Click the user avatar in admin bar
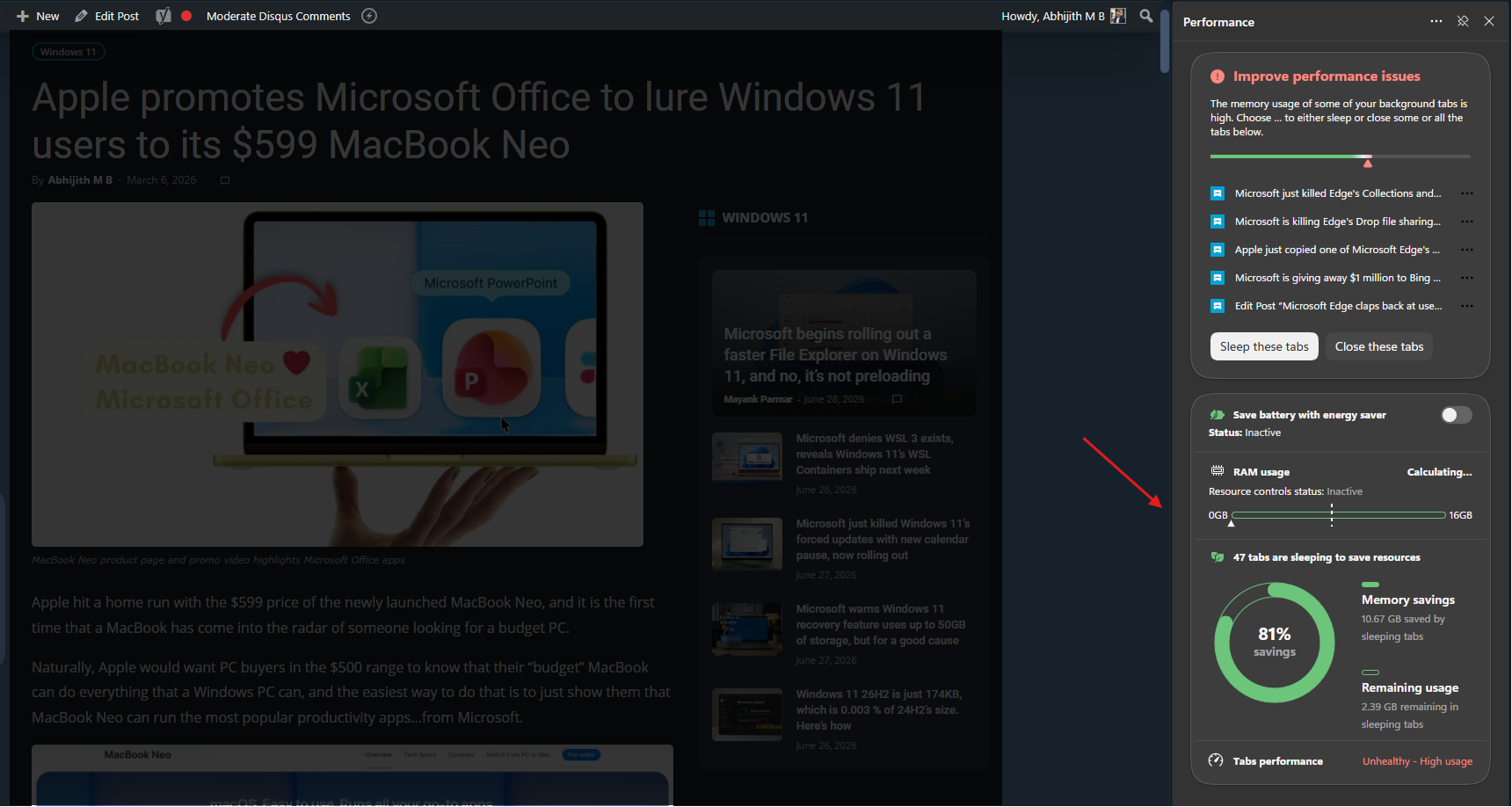 (1118, 16)
